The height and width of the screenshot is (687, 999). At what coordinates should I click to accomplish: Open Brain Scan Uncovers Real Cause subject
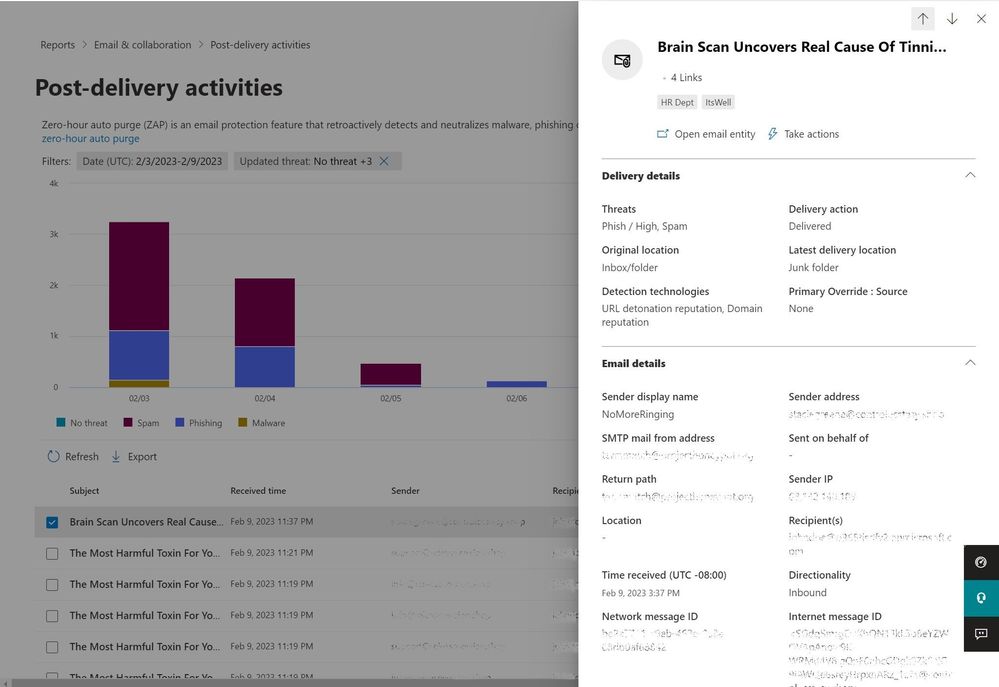pos(146,522)
